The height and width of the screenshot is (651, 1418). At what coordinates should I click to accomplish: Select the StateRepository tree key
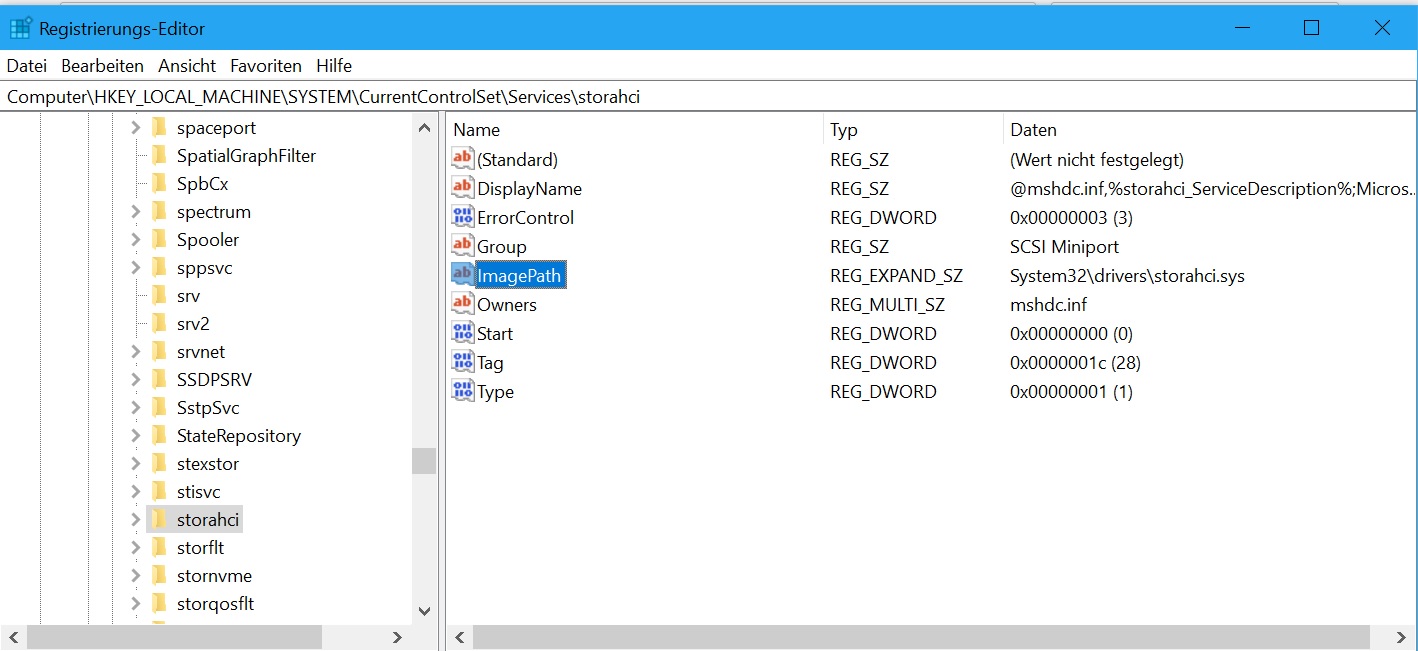[x=238, y=436]
